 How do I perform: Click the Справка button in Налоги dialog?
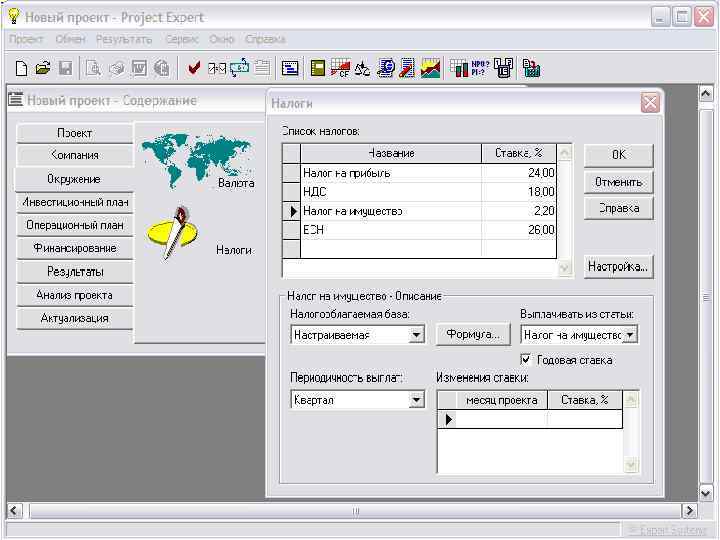click(x=619, y=208)
